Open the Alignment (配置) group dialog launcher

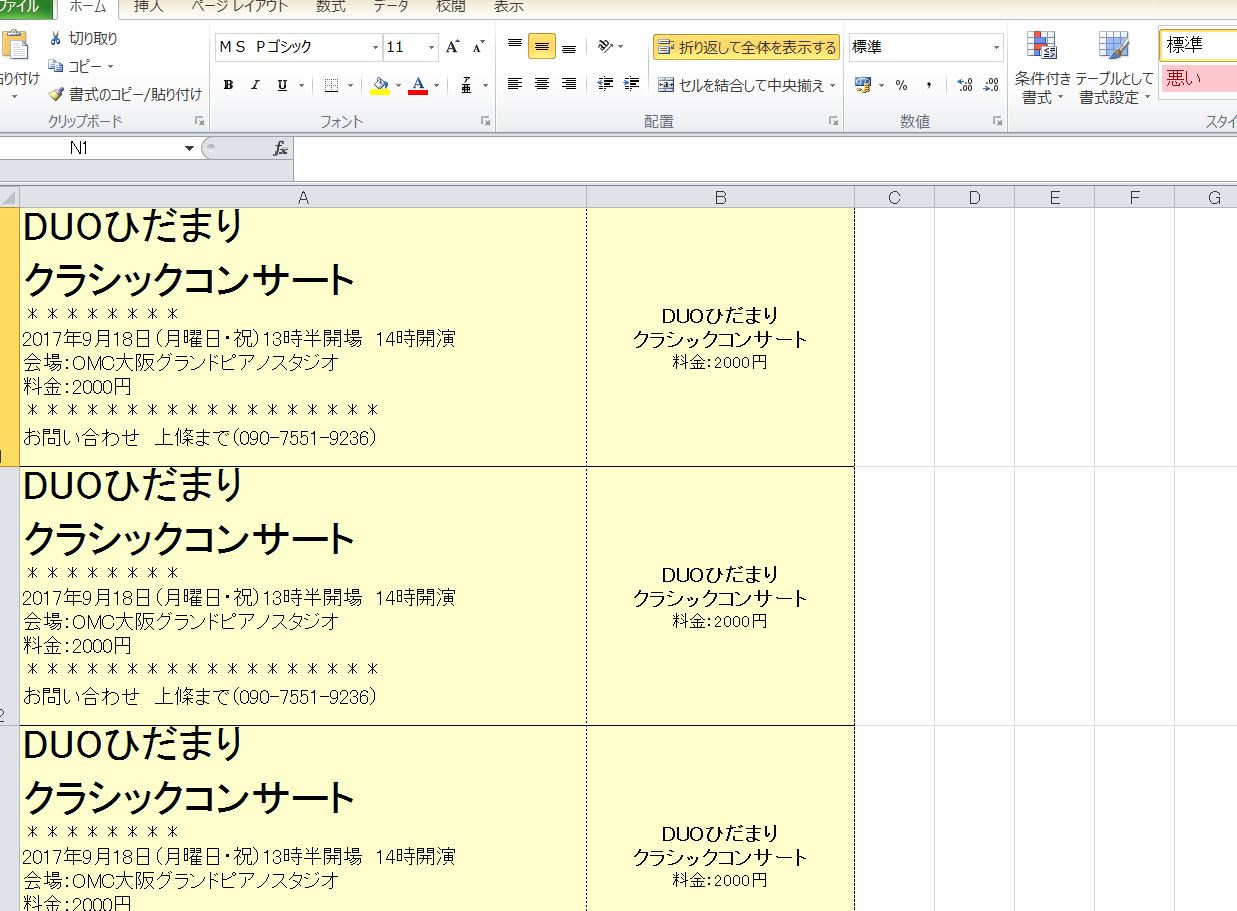[833, 121]
